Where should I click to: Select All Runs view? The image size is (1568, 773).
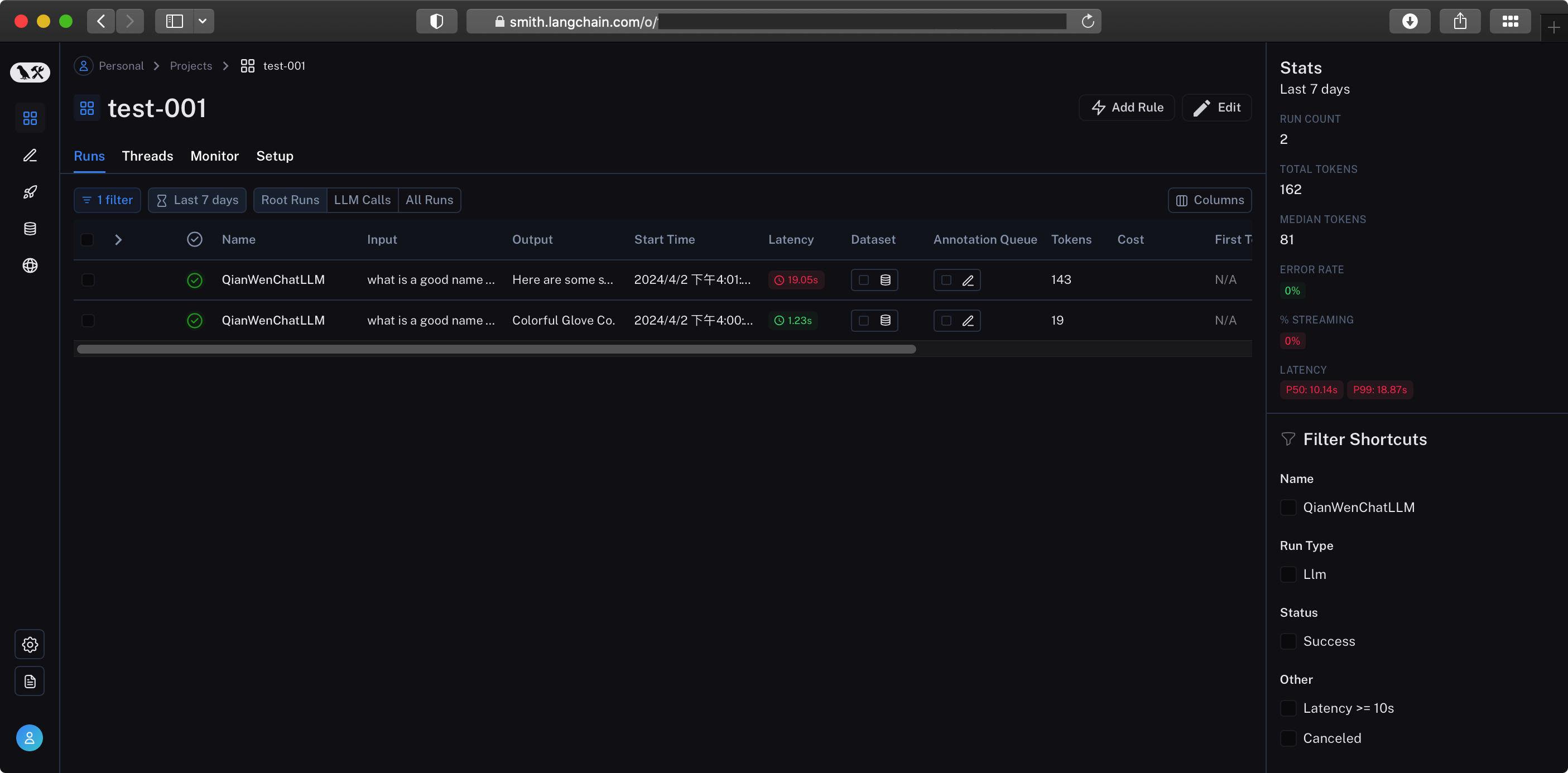coord(429,200)
